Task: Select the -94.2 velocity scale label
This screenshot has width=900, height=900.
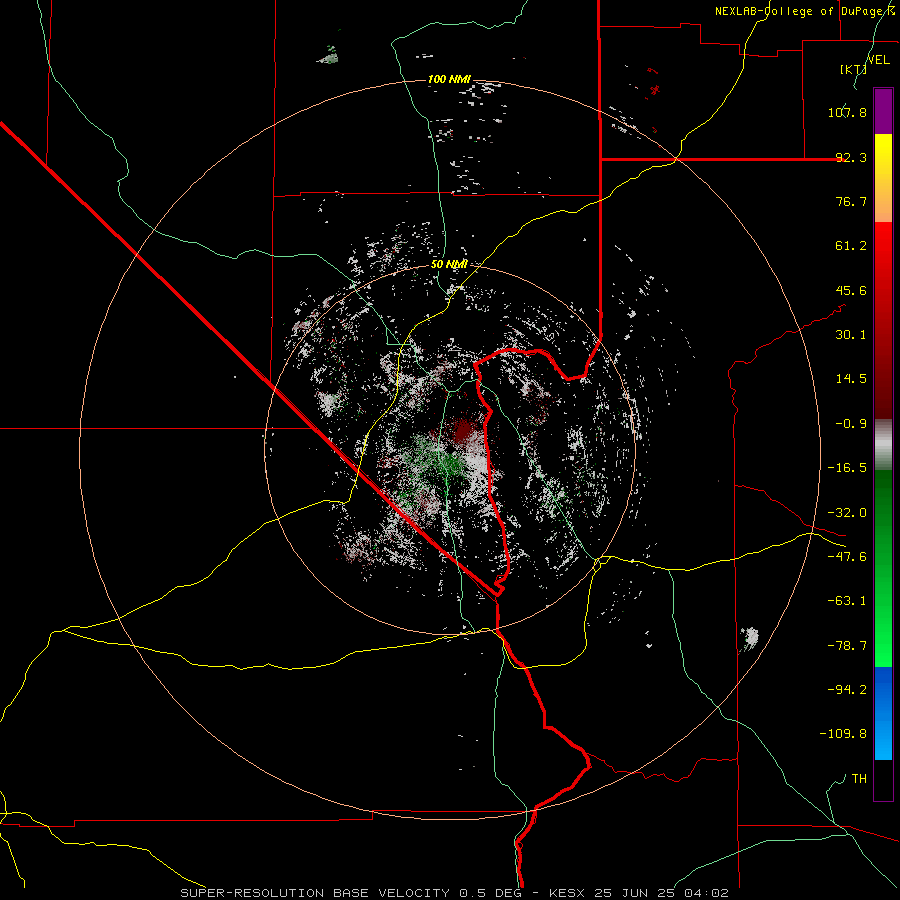Action: pos(847,690)
